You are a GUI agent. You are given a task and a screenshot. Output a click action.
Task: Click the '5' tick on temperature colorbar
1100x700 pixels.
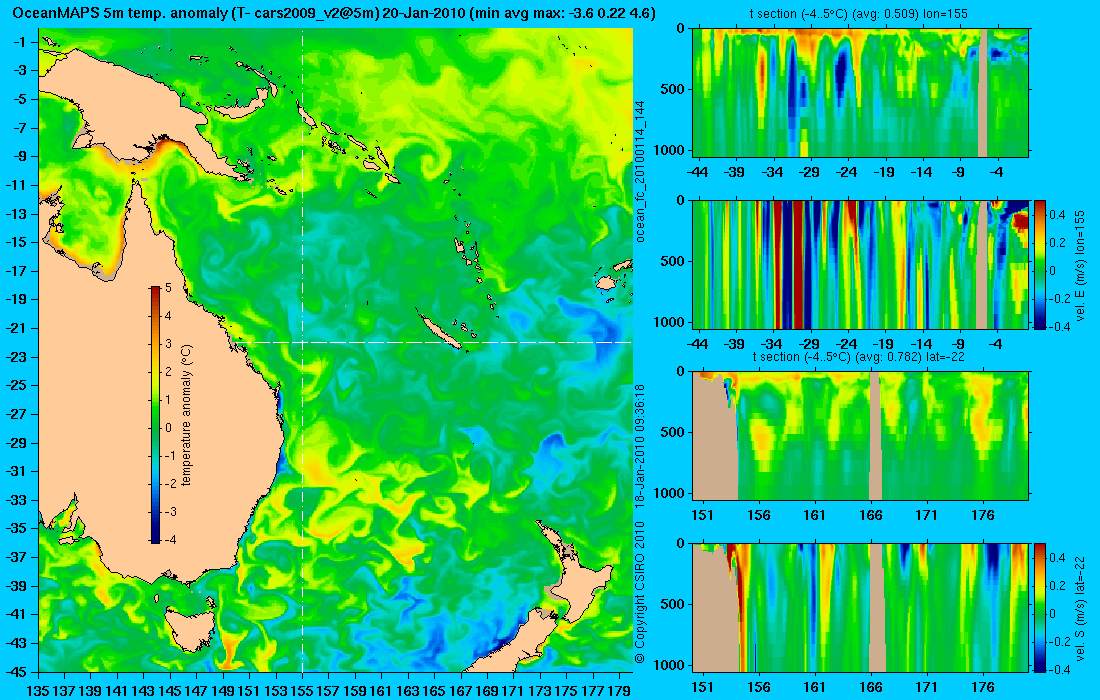(x=168, y=288)
